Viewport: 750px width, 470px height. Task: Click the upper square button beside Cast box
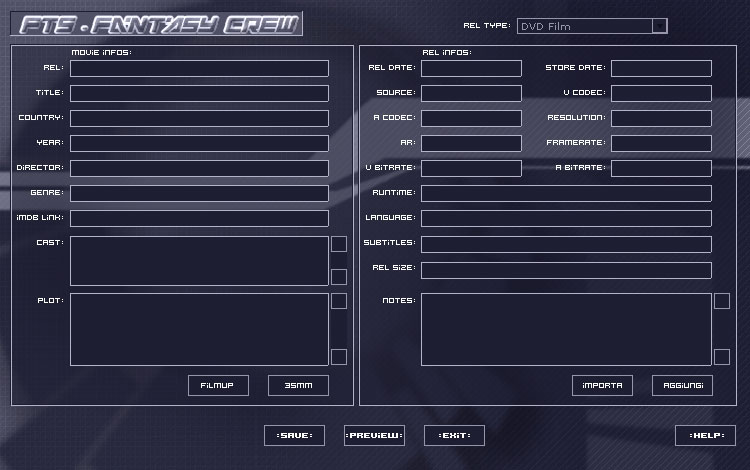tap(339, 244)
